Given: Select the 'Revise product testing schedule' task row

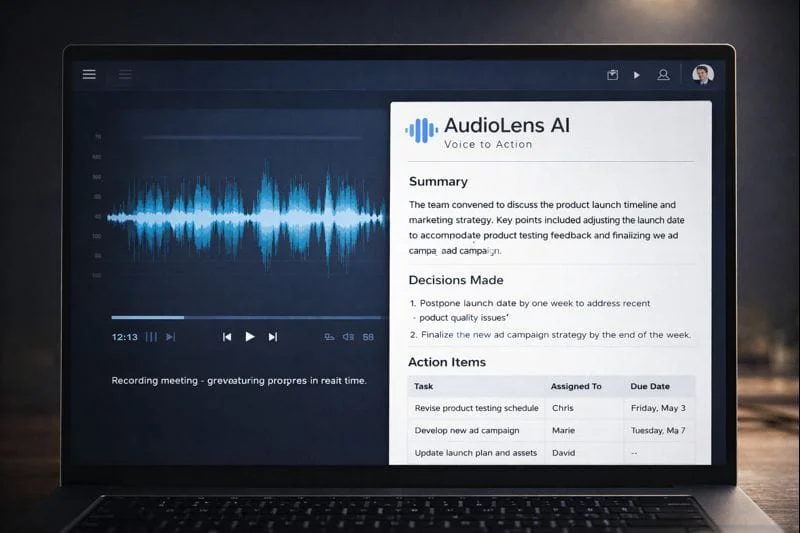Looking at the screenshot, I should coord(476,408).
